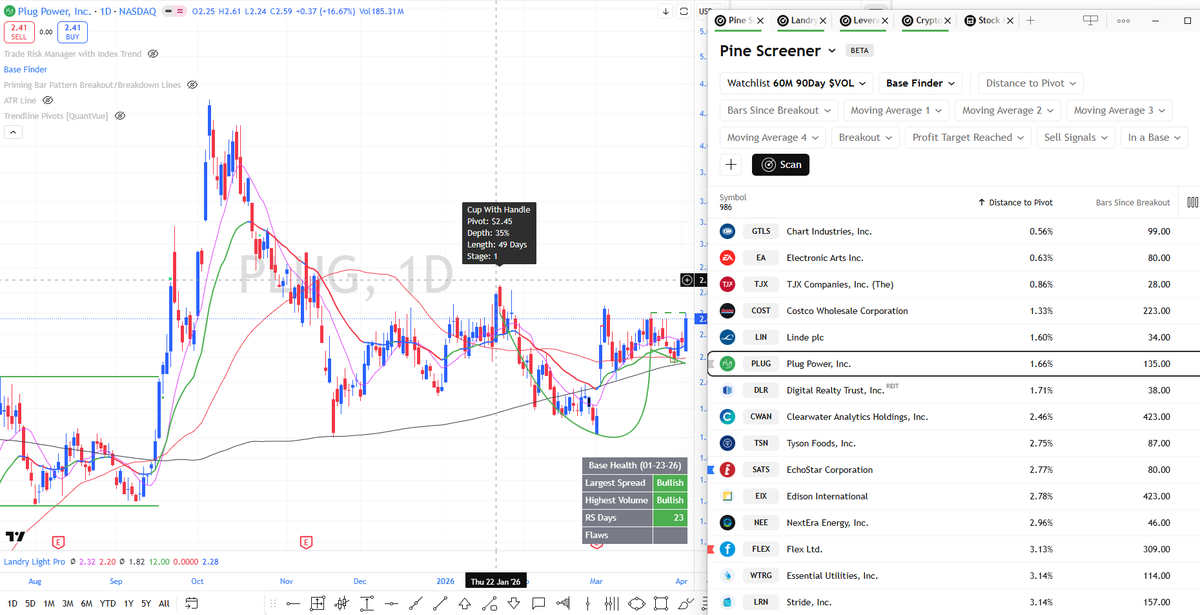Click the TradingView logo on chart
This screenshot has height=615, width=1200.
(14, 538)
